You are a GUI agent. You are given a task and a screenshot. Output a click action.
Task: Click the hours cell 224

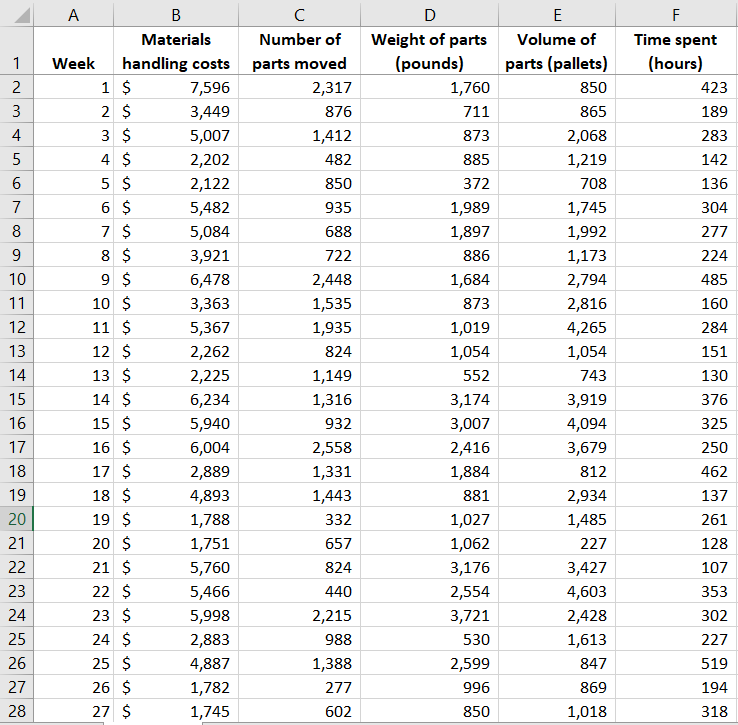[676, 255]
